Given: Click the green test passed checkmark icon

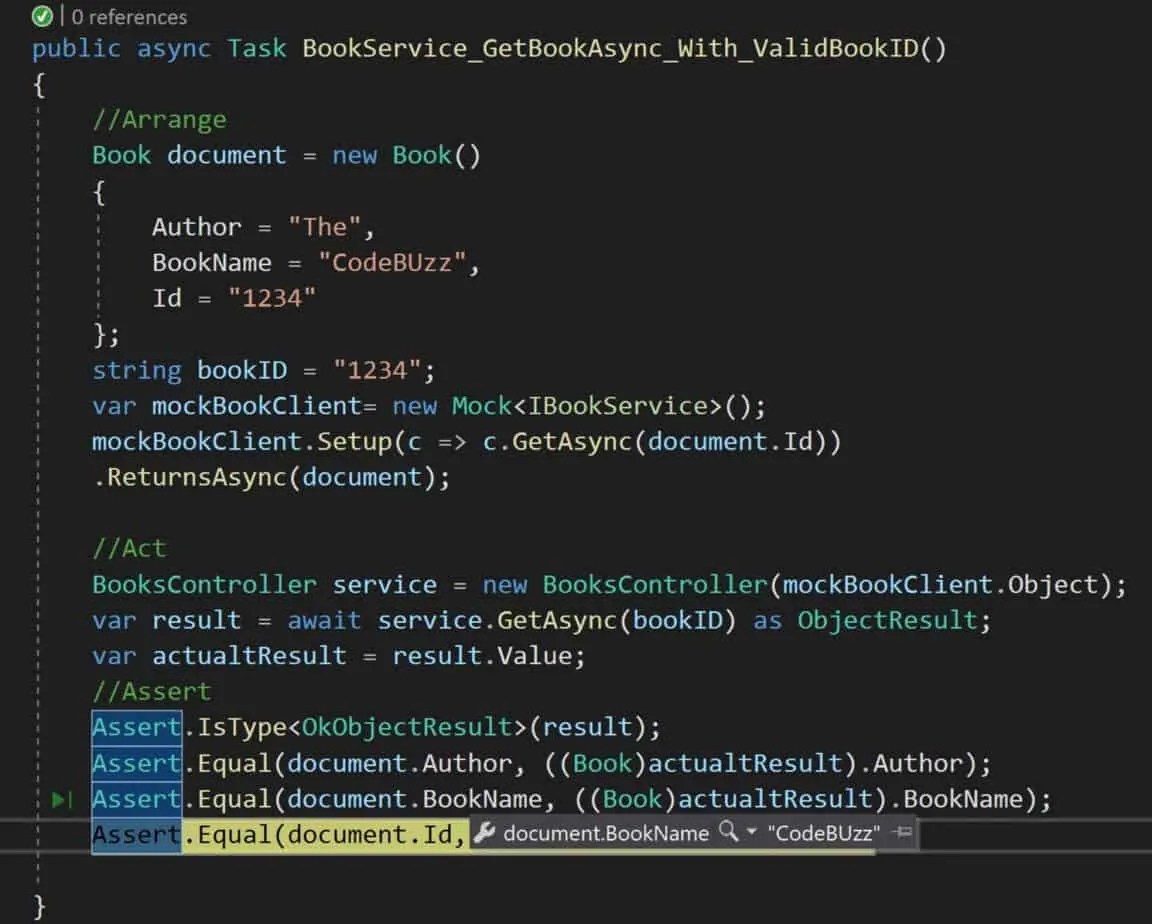Looking at the screenshot, I should tap(42, 16).
